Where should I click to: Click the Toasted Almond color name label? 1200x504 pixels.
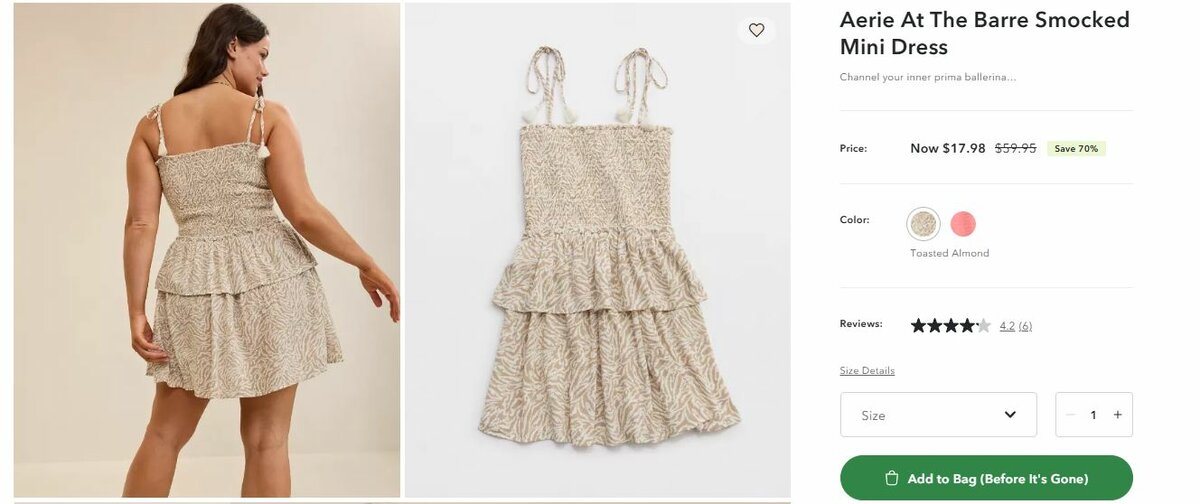(x=949, y=254)
